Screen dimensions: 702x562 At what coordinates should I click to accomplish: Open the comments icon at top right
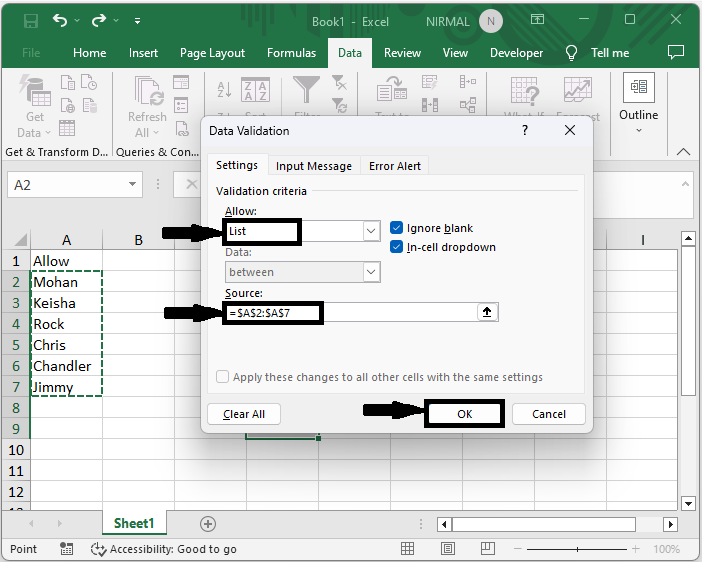click(x=676, y=52)
